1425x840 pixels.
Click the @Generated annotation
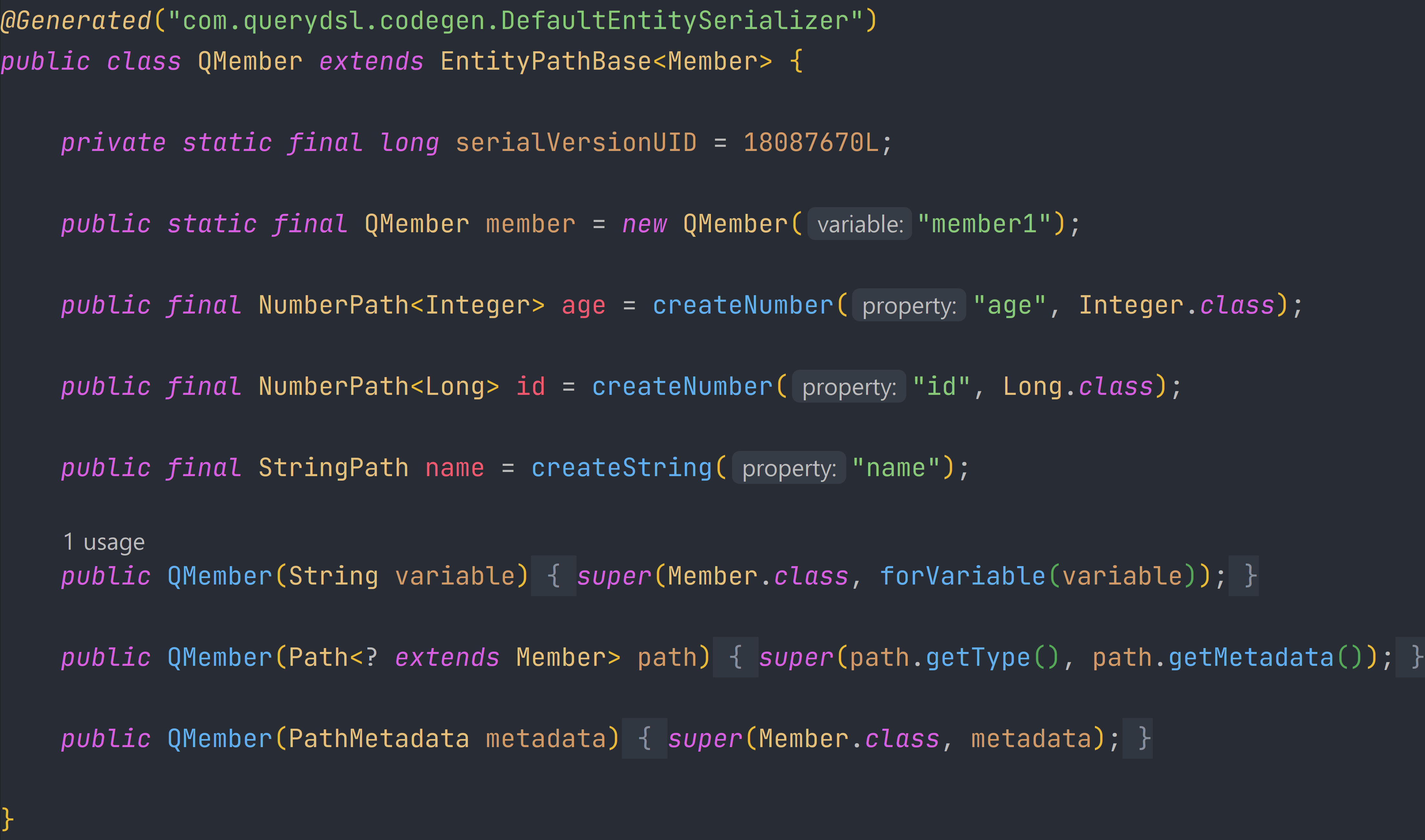[x=76, y=21]
